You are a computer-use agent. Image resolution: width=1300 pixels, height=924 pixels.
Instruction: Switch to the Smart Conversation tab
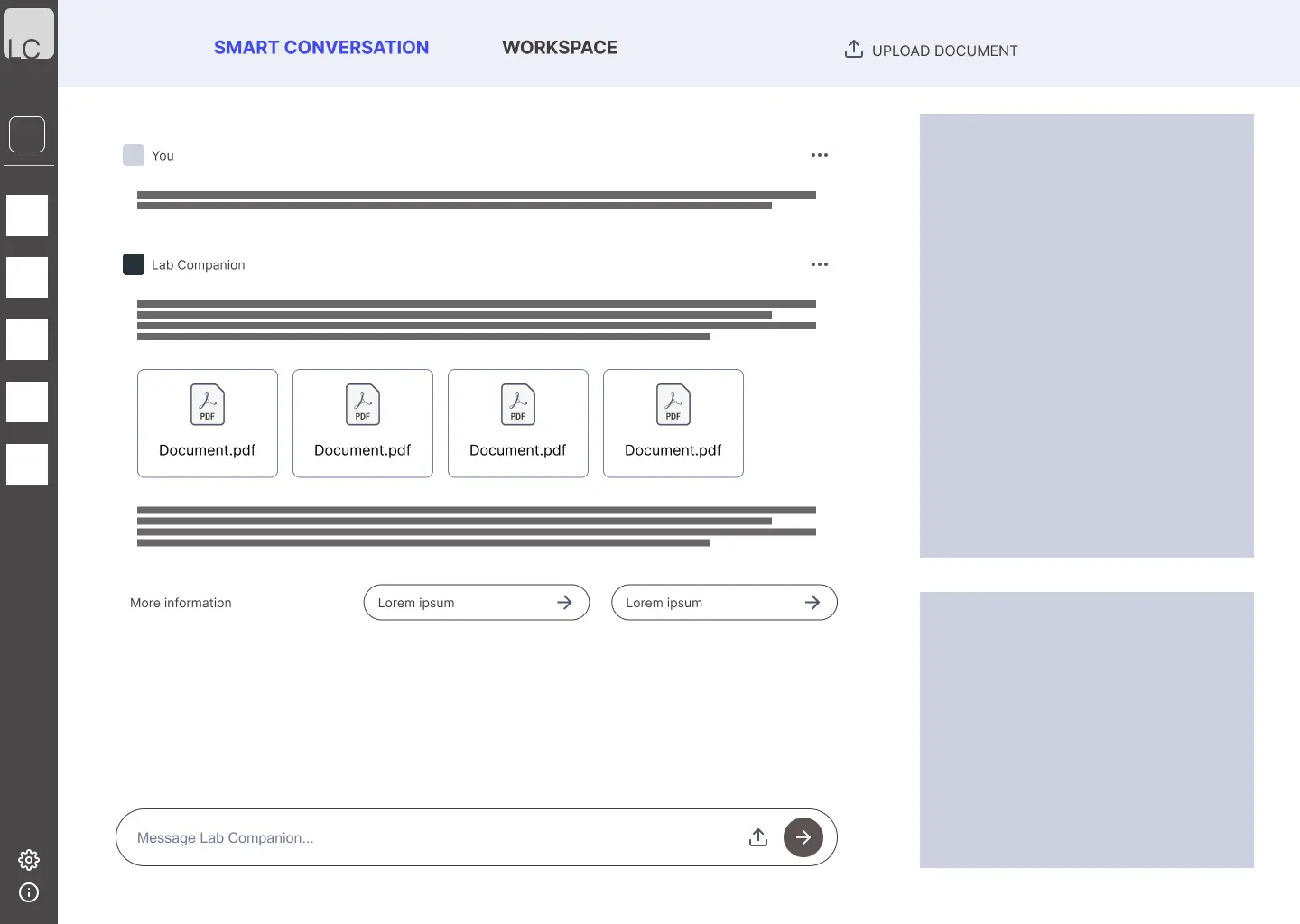pos(321,48)
